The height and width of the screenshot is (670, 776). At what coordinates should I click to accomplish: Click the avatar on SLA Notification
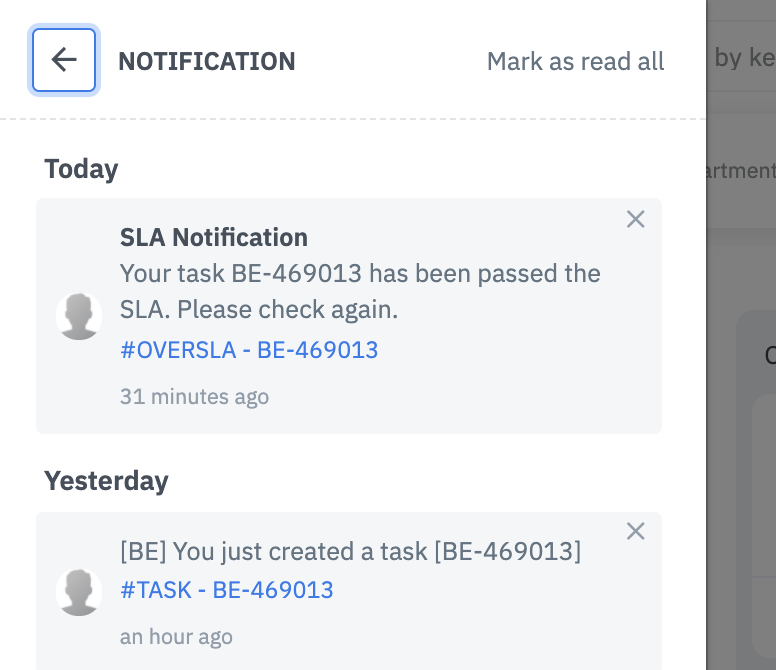(x=79, y=316)
